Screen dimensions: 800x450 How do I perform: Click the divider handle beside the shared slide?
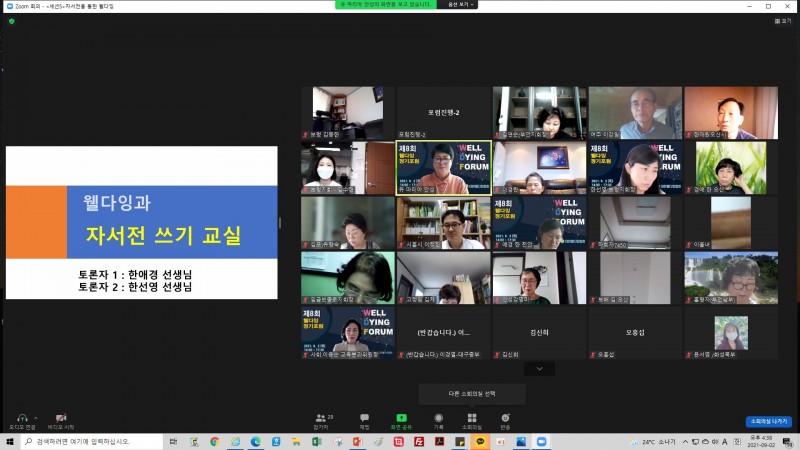(x=279, y=222)
